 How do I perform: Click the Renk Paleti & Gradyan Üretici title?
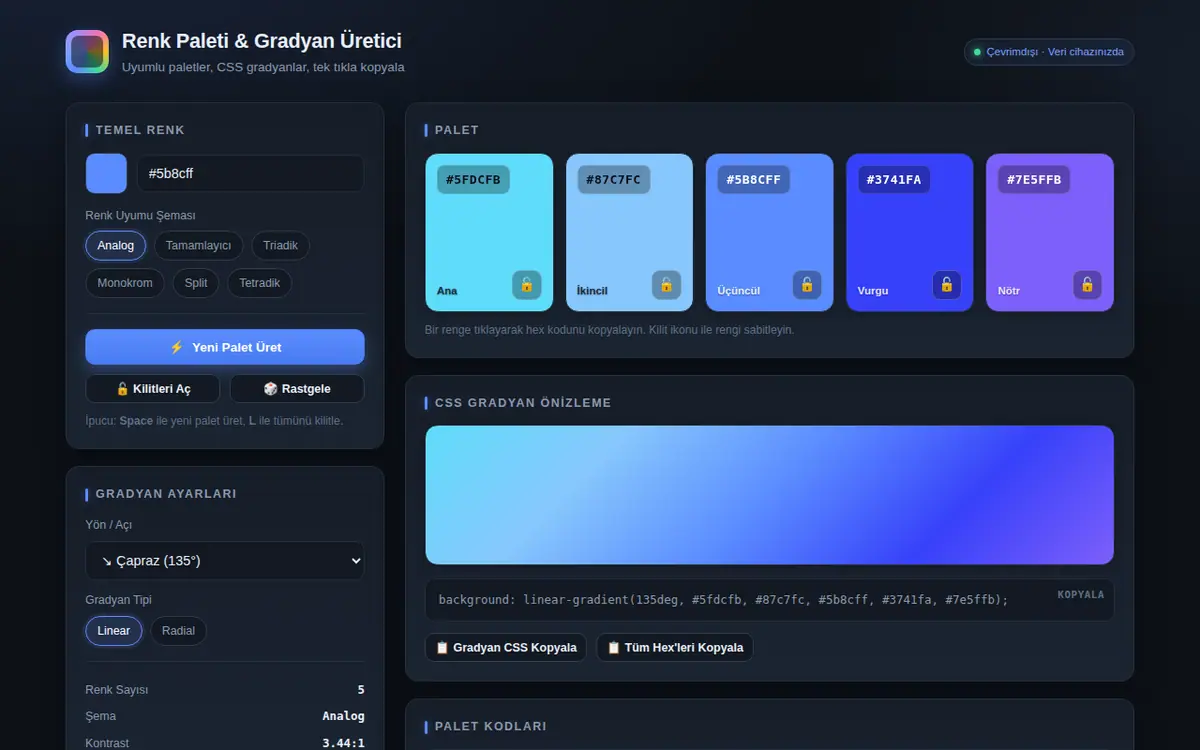tap(262, 41)
